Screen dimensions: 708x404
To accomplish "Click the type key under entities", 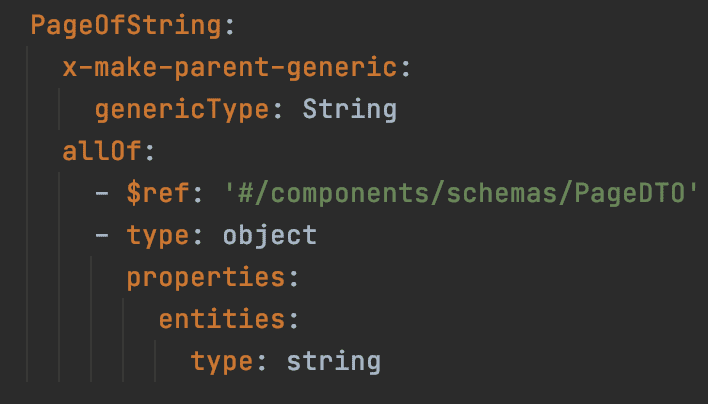I will [x=222, y=361].
